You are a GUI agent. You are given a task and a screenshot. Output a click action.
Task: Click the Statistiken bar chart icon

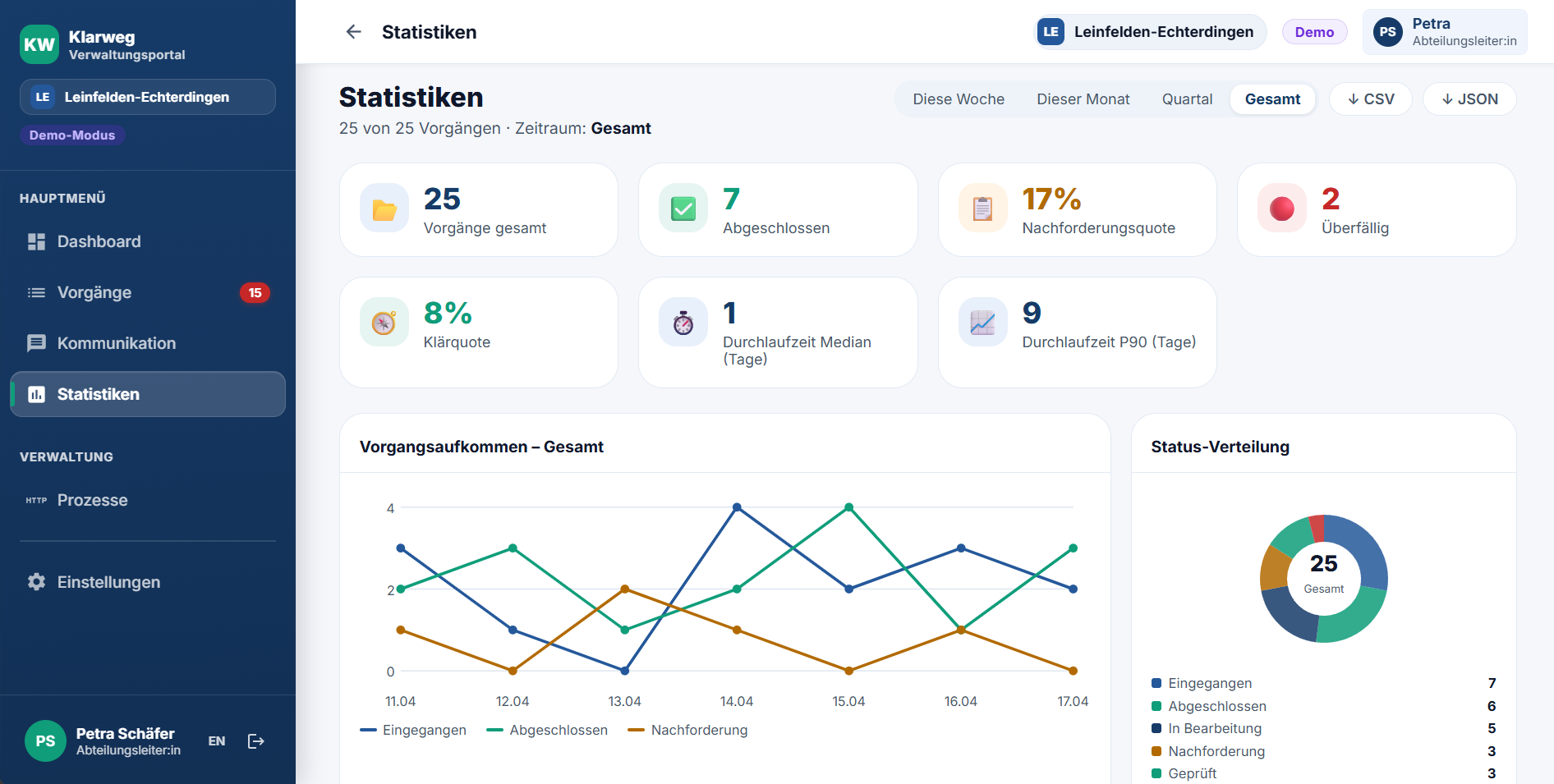click(36, 394)
